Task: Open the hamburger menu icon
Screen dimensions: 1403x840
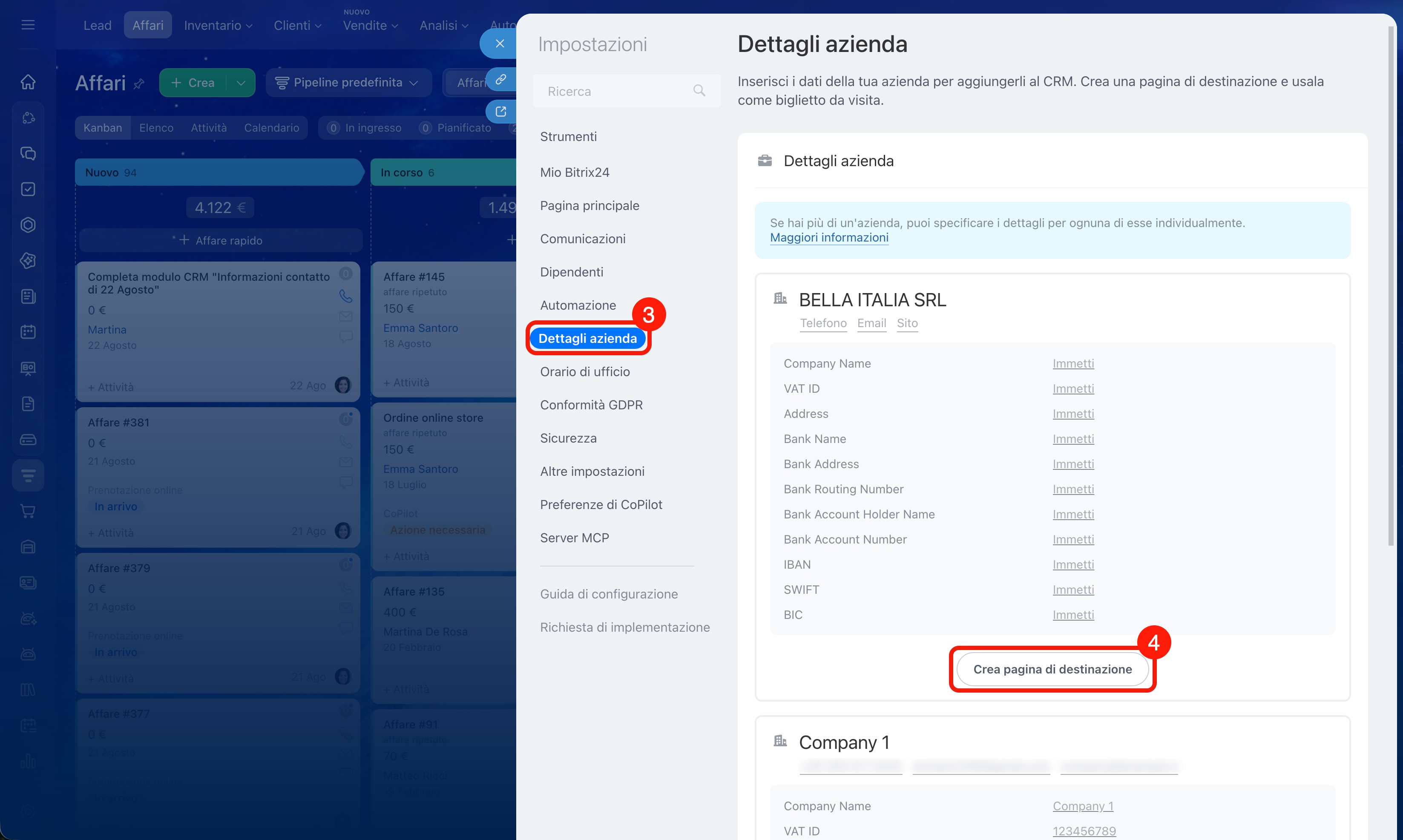Action: coord(28,25)
